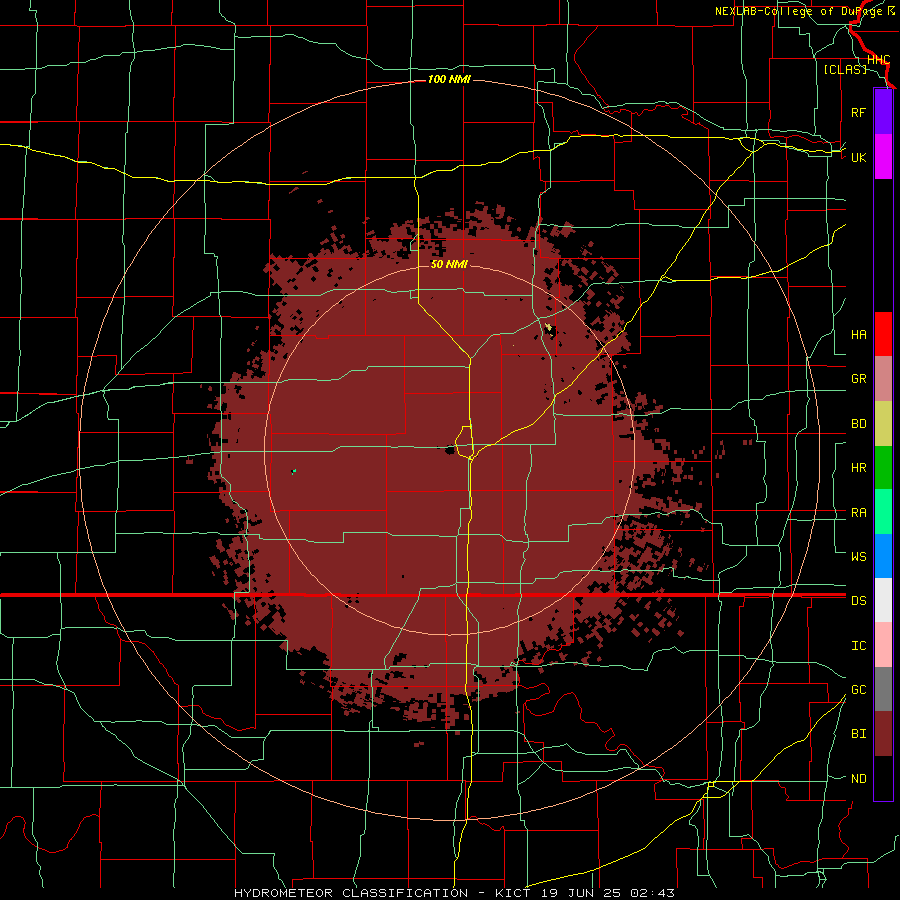Click the GC gray color swatch
Screen dimensions: 900x900
pos(883,689)
